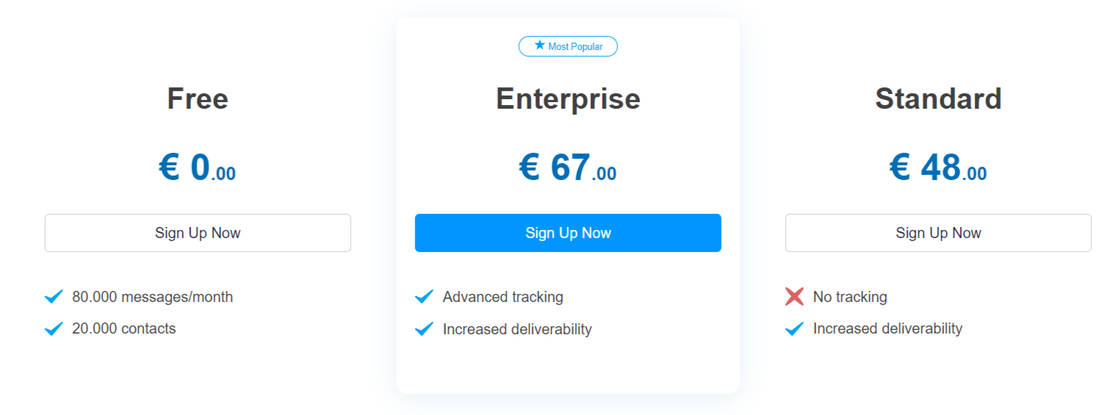This screenshot has height=415, width=1108.
Task: Click checkmark beside Advanced tracking
Action: 424,297
